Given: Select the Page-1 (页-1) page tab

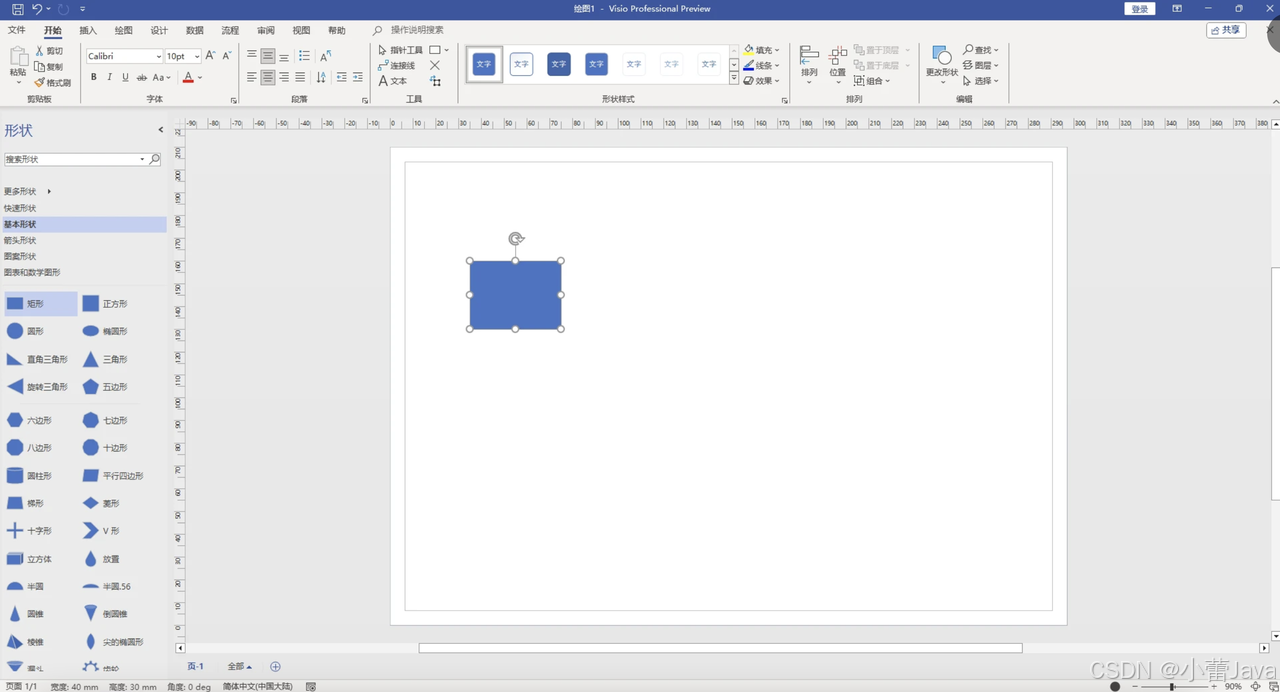Looking at the screenshot, I should click(x=195, y=666).
